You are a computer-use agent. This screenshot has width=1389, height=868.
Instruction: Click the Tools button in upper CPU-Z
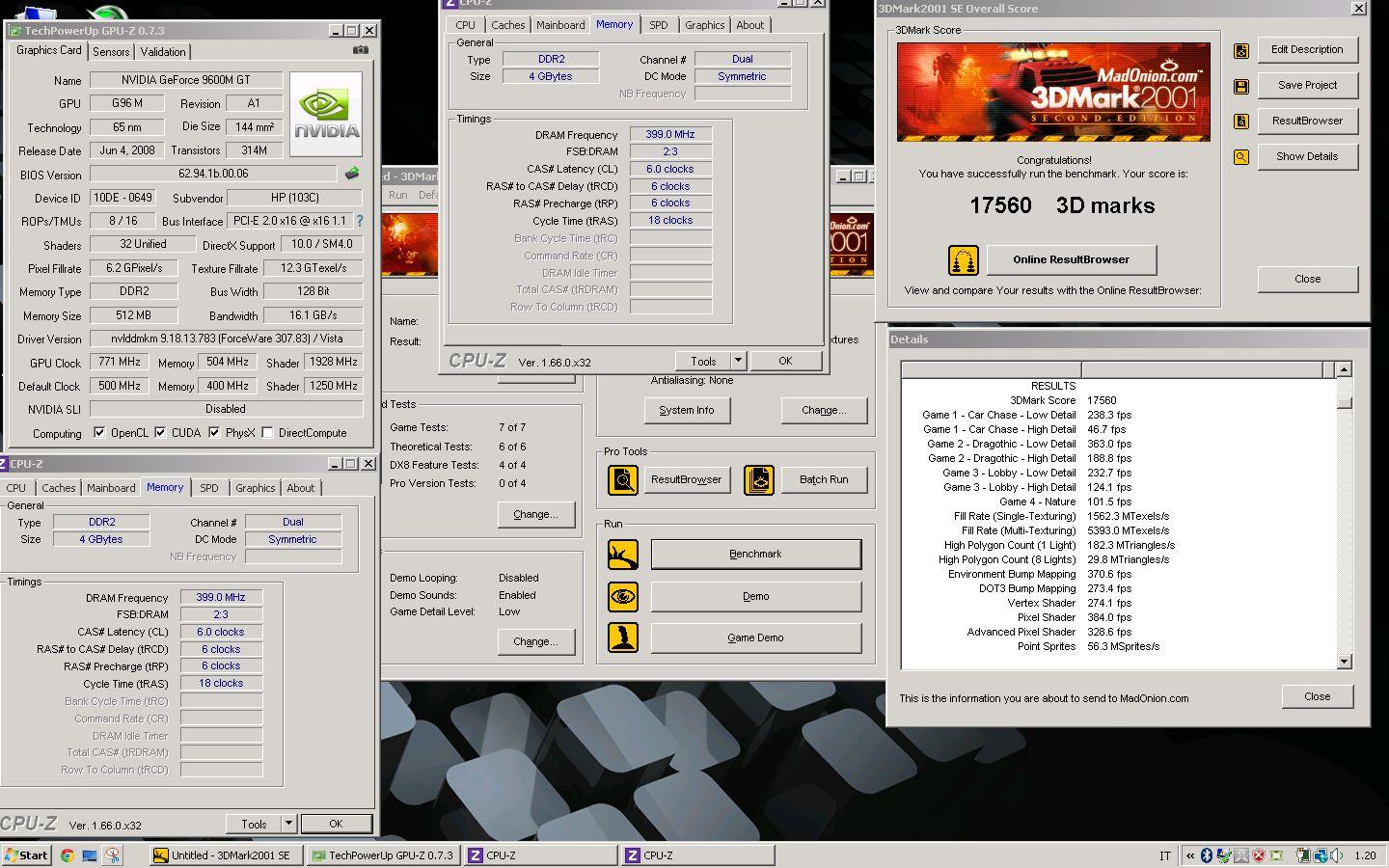coord(704,361)
